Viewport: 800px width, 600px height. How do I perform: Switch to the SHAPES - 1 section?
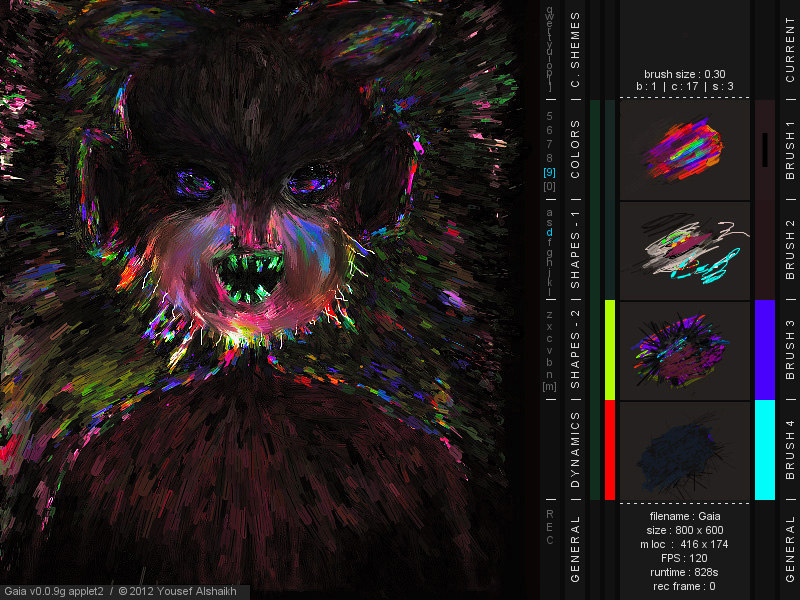pyautogui.click(x=576, y=249)
